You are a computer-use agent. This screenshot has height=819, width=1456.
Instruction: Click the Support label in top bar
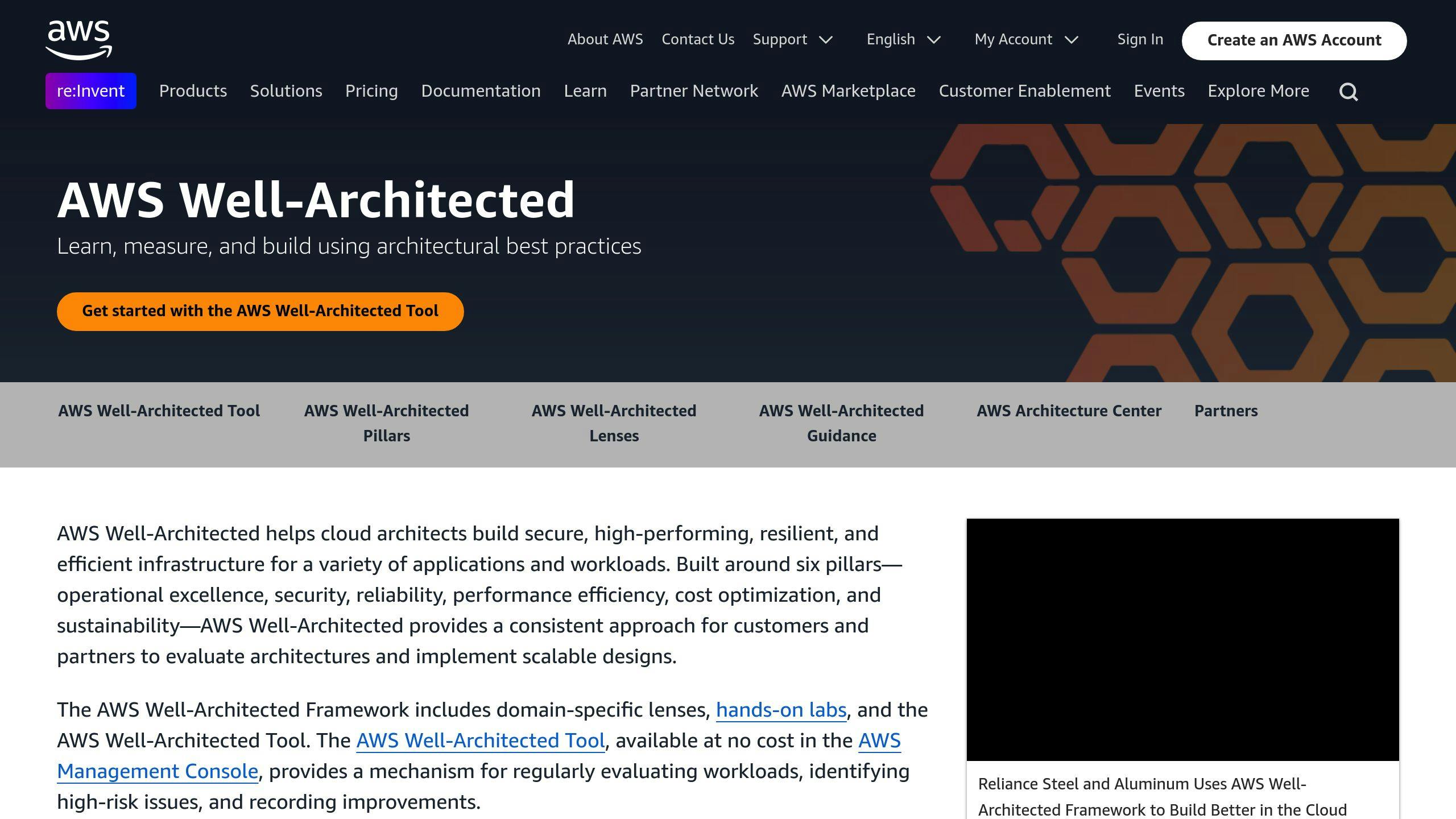(780, 39)
